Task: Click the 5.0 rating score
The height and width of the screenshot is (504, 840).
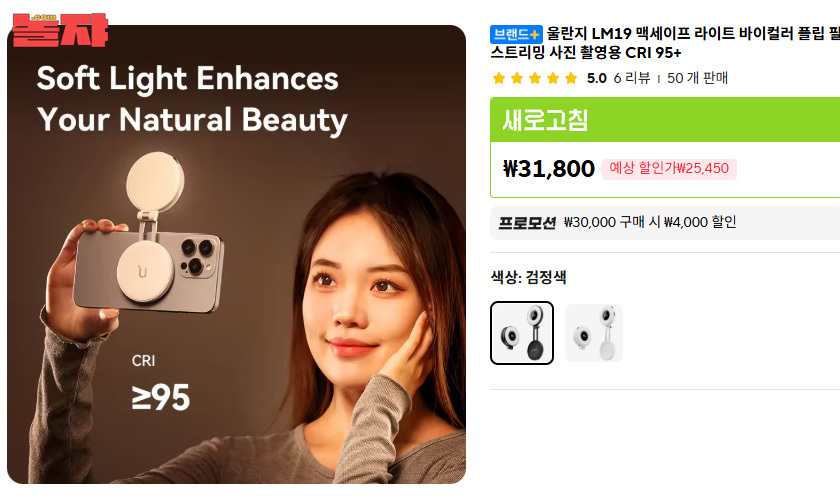Action: [x=596, y=78]
